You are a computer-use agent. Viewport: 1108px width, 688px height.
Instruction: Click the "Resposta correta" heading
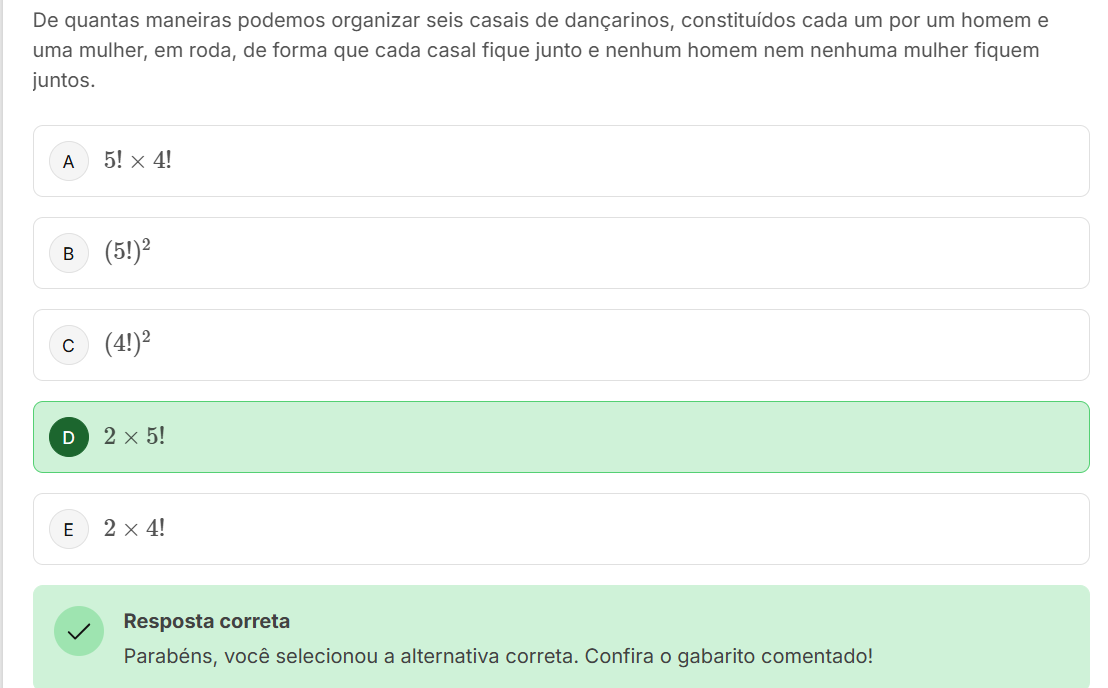point(207,621)
